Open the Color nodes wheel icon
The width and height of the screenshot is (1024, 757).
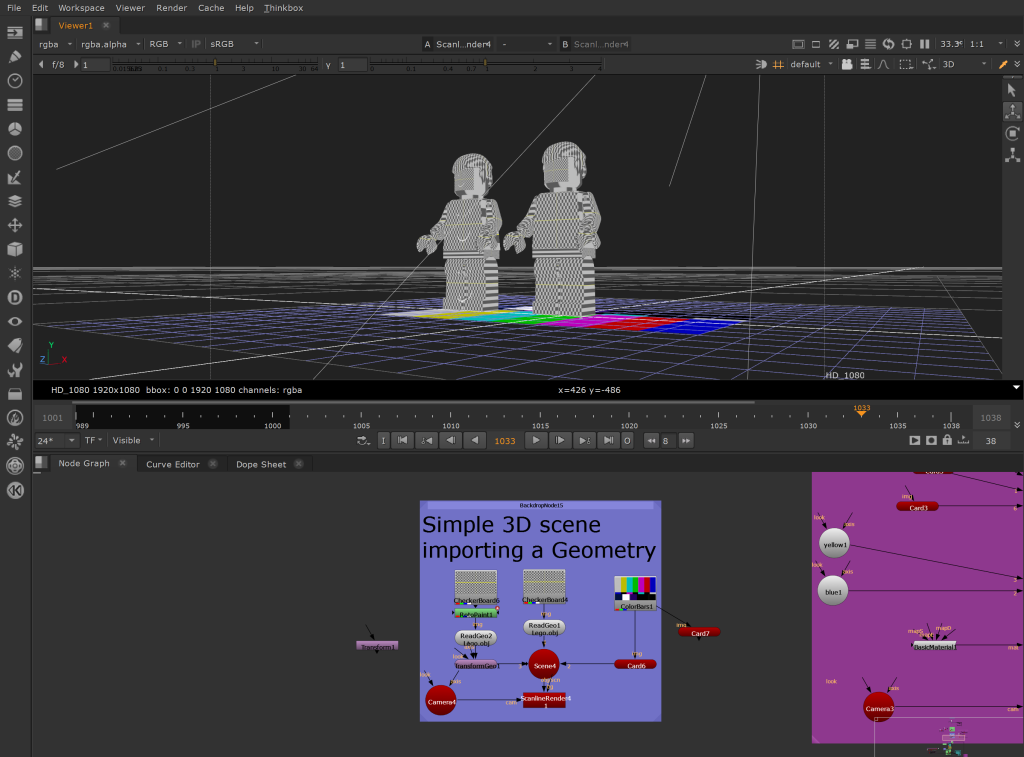(x=14, y=129)
